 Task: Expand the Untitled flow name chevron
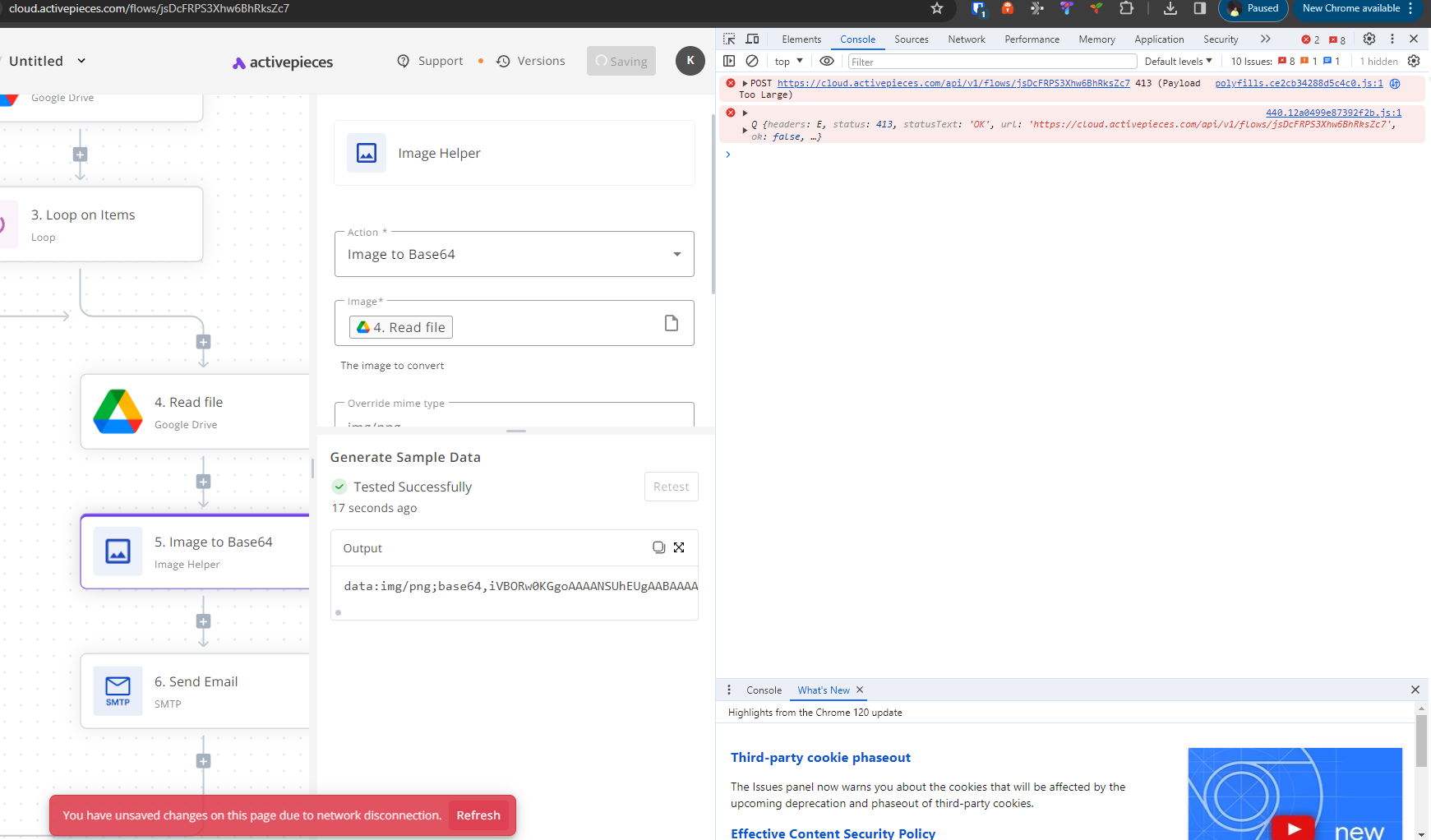point(81,61)
